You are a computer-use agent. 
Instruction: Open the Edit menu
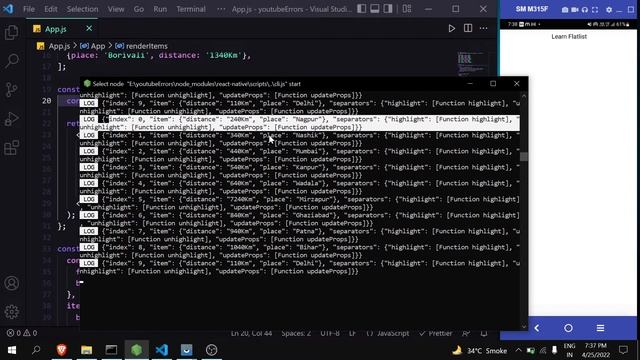point(51,9)
